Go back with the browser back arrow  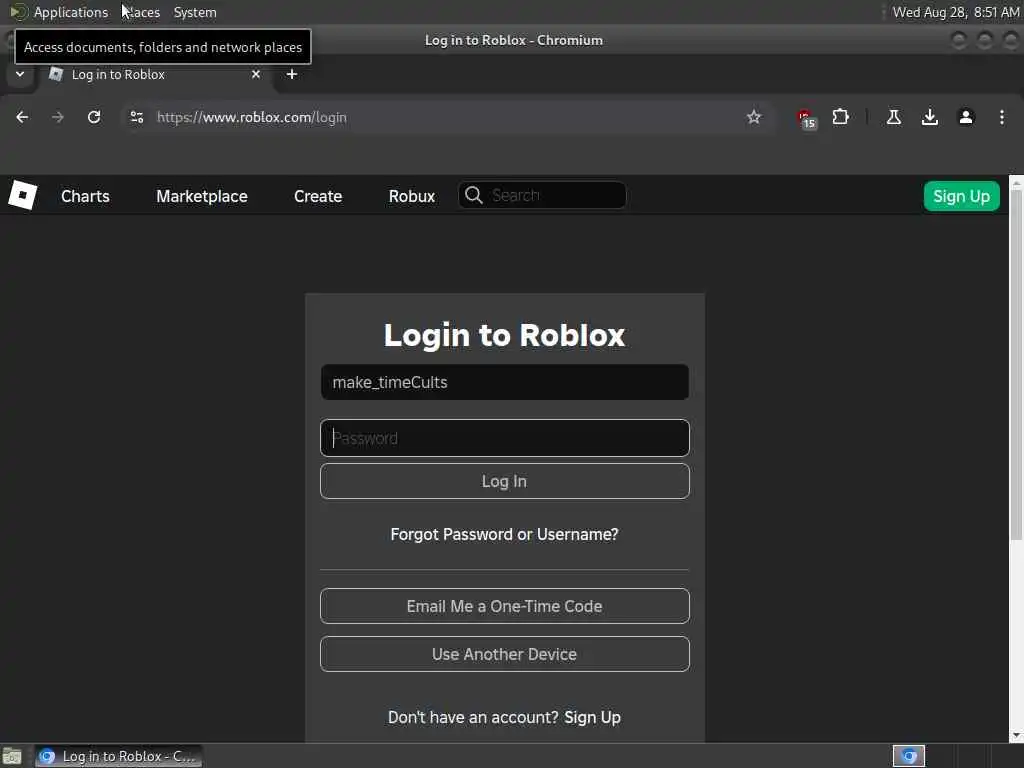(x=22, y=117)
